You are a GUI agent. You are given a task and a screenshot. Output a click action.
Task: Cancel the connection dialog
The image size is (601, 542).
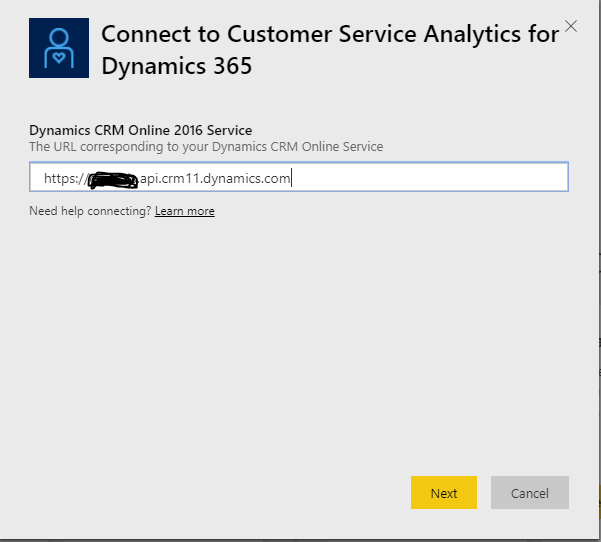click(x=529, y=493)
